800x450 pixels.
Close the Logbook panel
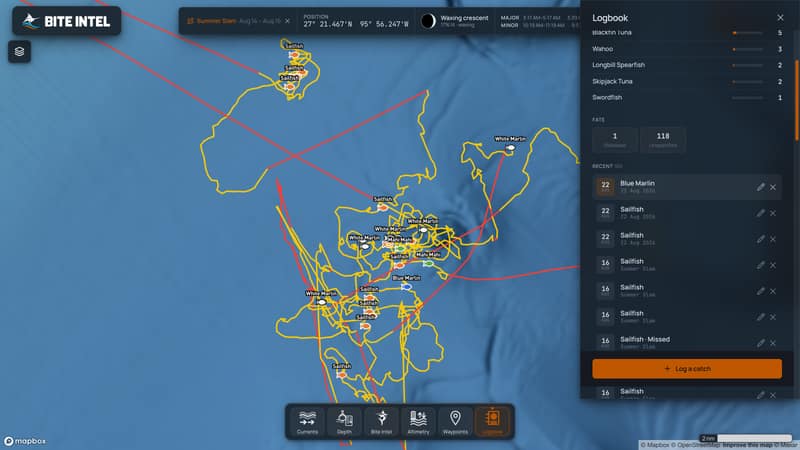coord(780,18)
